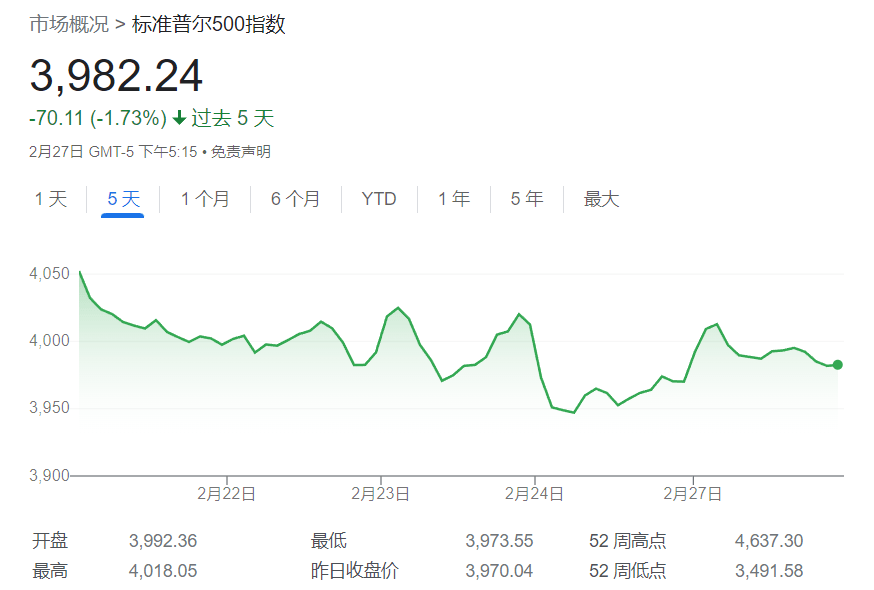The width and height of the screenshot is (874, 590).
Task: Click the chart's endpoint dot marker
Action: (x=837, y=365)
